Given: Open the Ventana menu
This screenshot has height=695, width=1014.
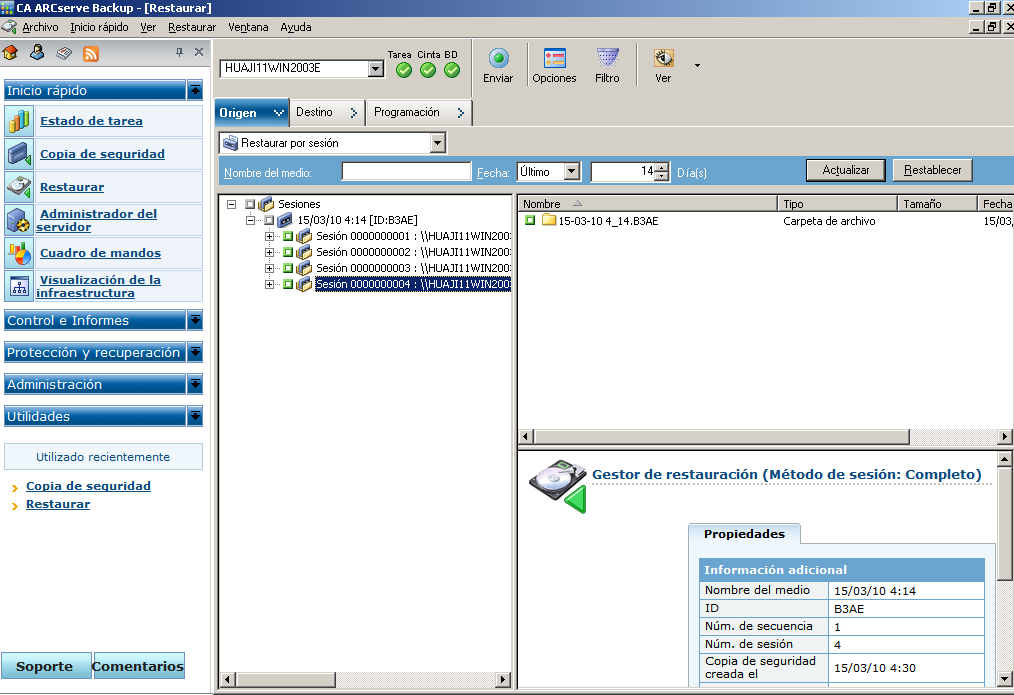Looking at the screenshot, I should (x=248, y=27).
